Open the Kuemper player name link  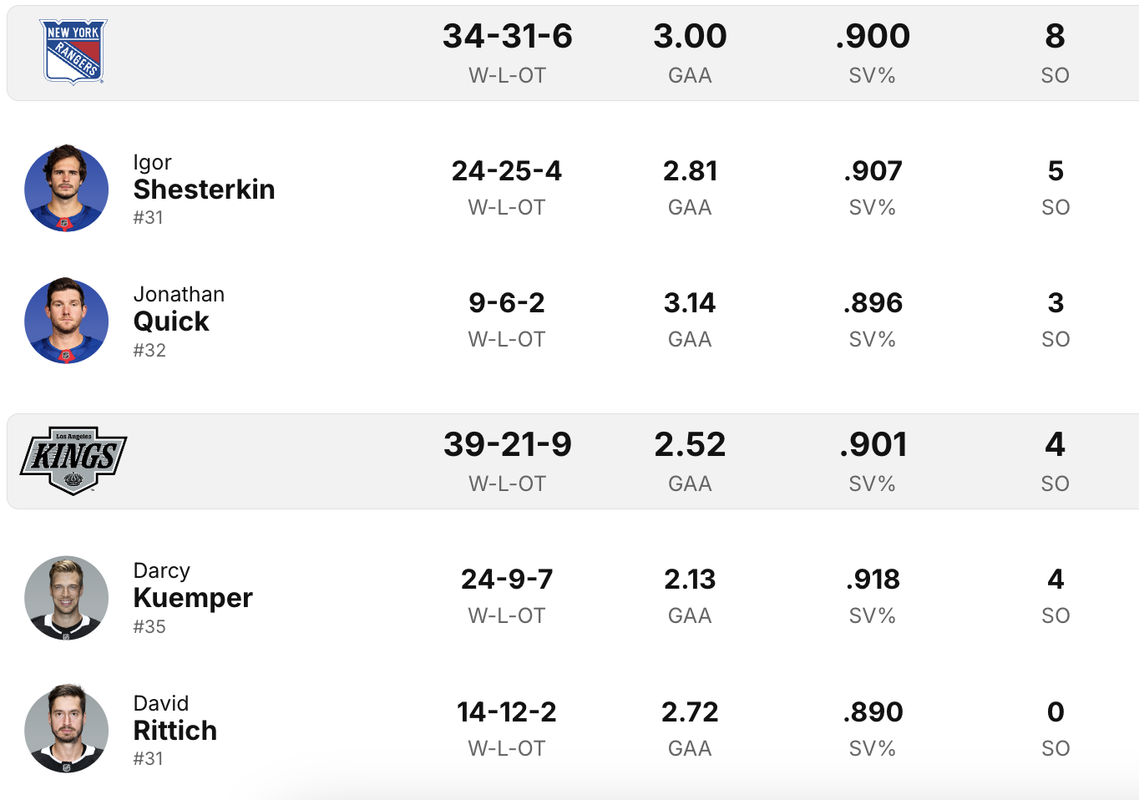[x=192, y=597]
